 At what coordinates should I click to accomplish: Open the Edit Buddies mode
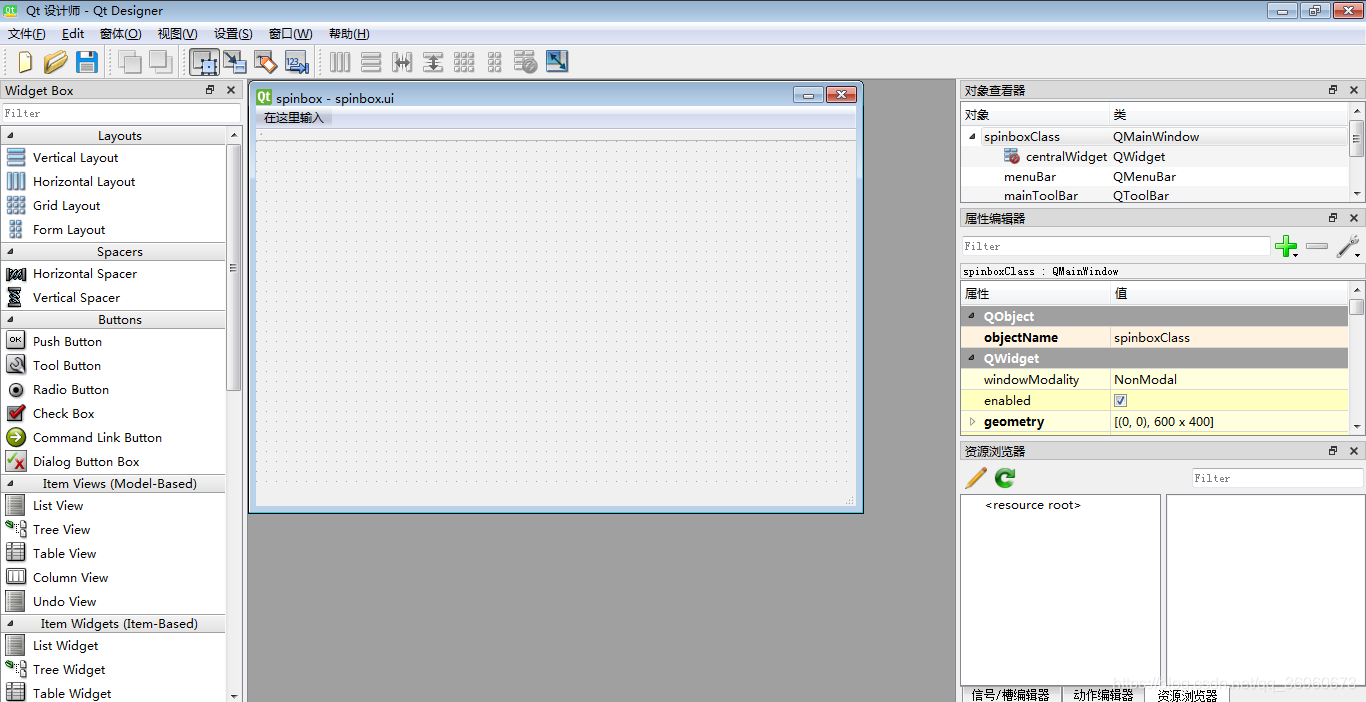(x=266, y=61)
